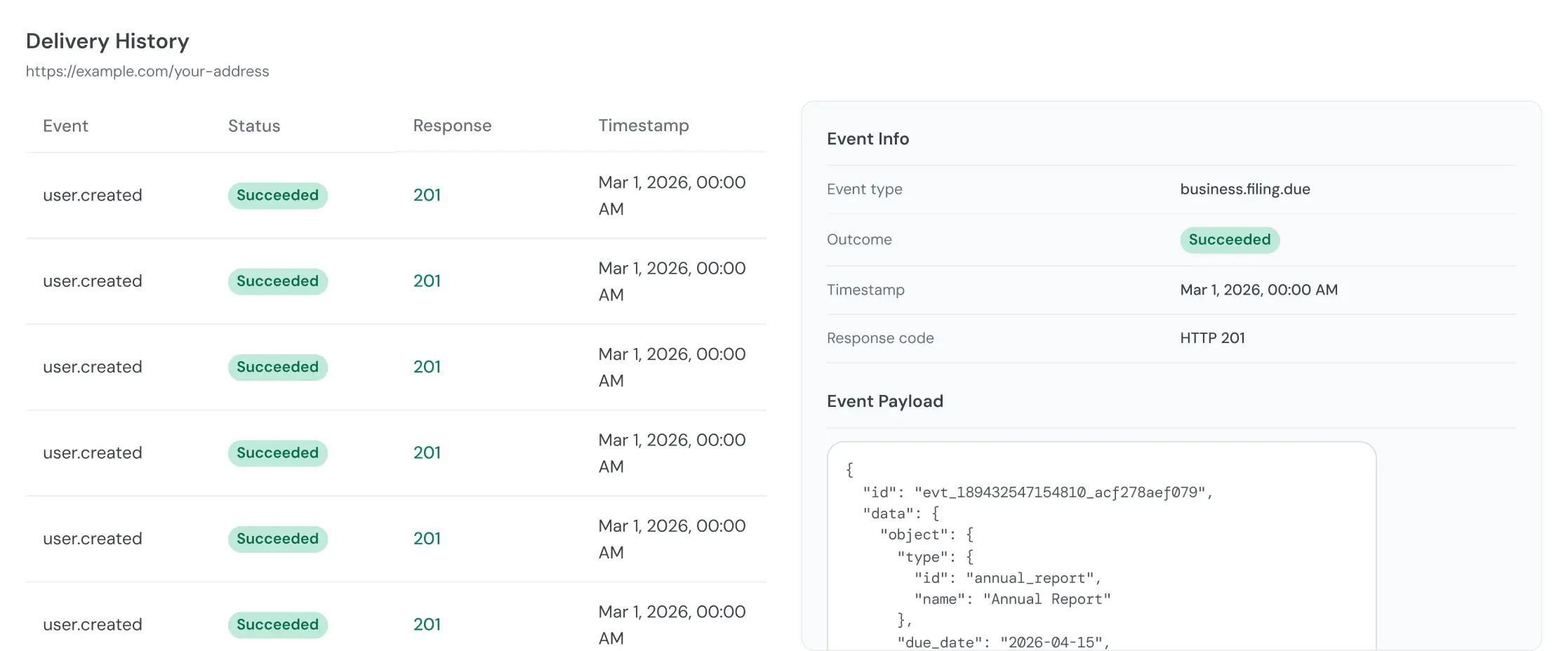The height and width of the screenshot is (651, 1568).
Task: Click the "object": { payload line
Action: [926, 535]
